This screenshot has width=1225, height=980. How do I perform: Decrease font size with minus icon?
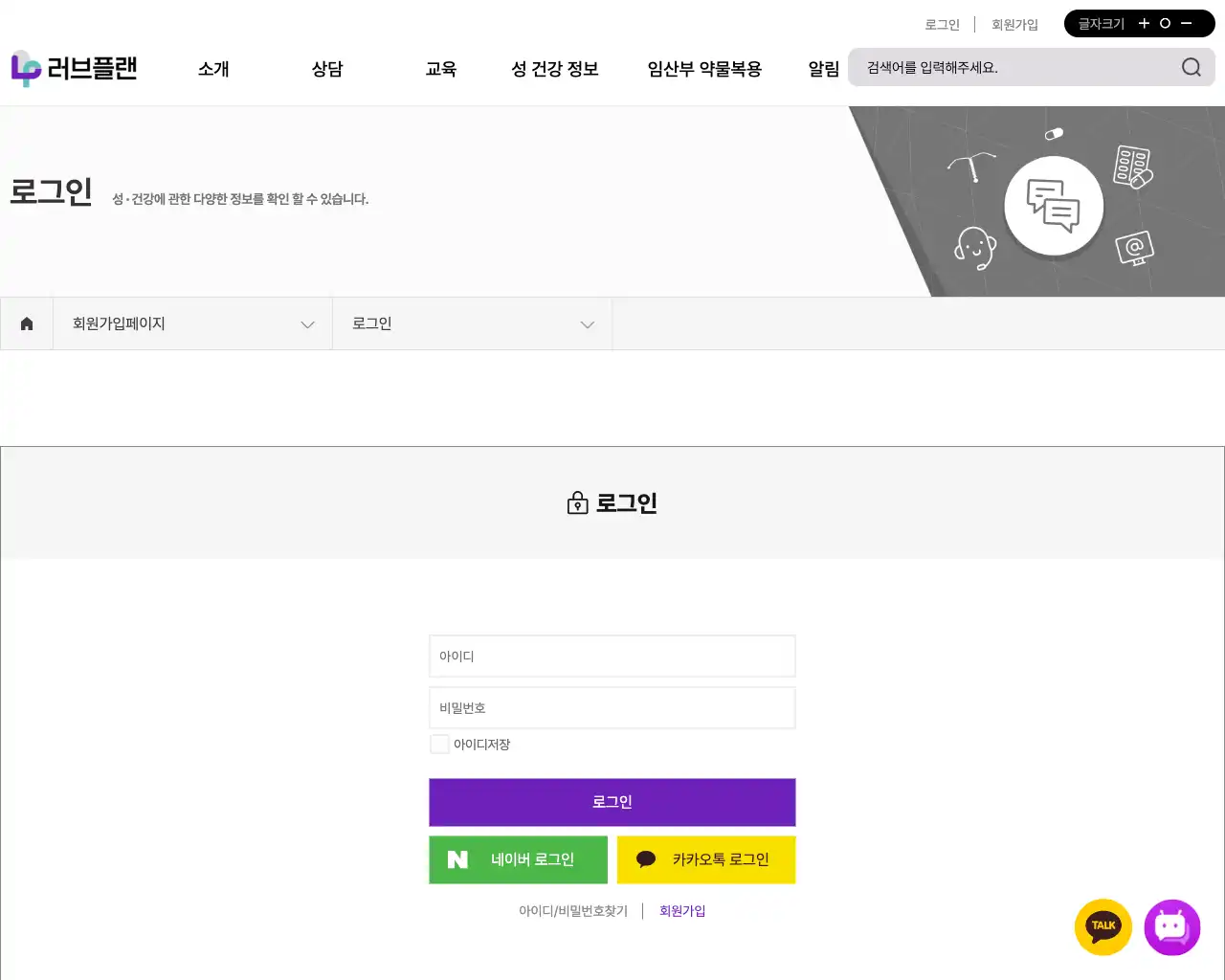click(x=1187, y=23)
